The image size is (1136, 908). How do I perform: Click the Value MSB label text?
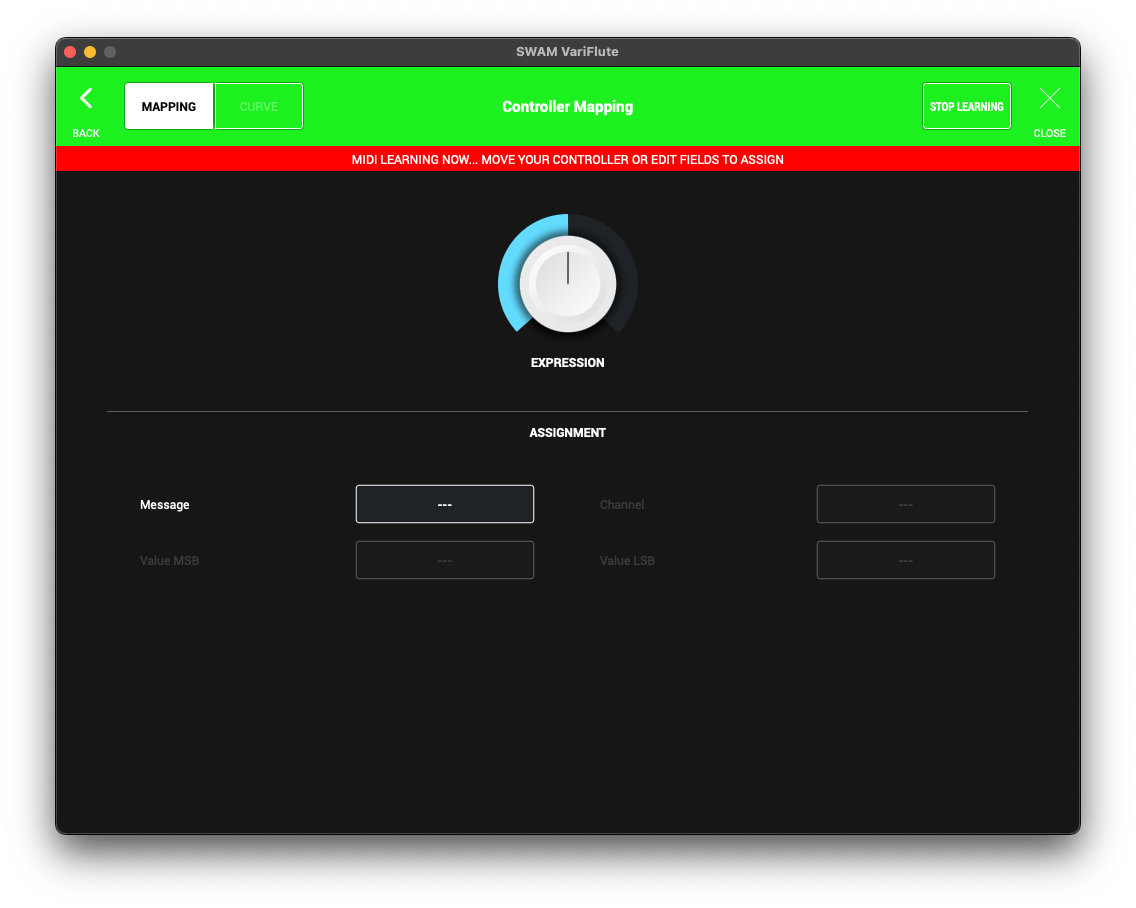click(x=169, y=561)
